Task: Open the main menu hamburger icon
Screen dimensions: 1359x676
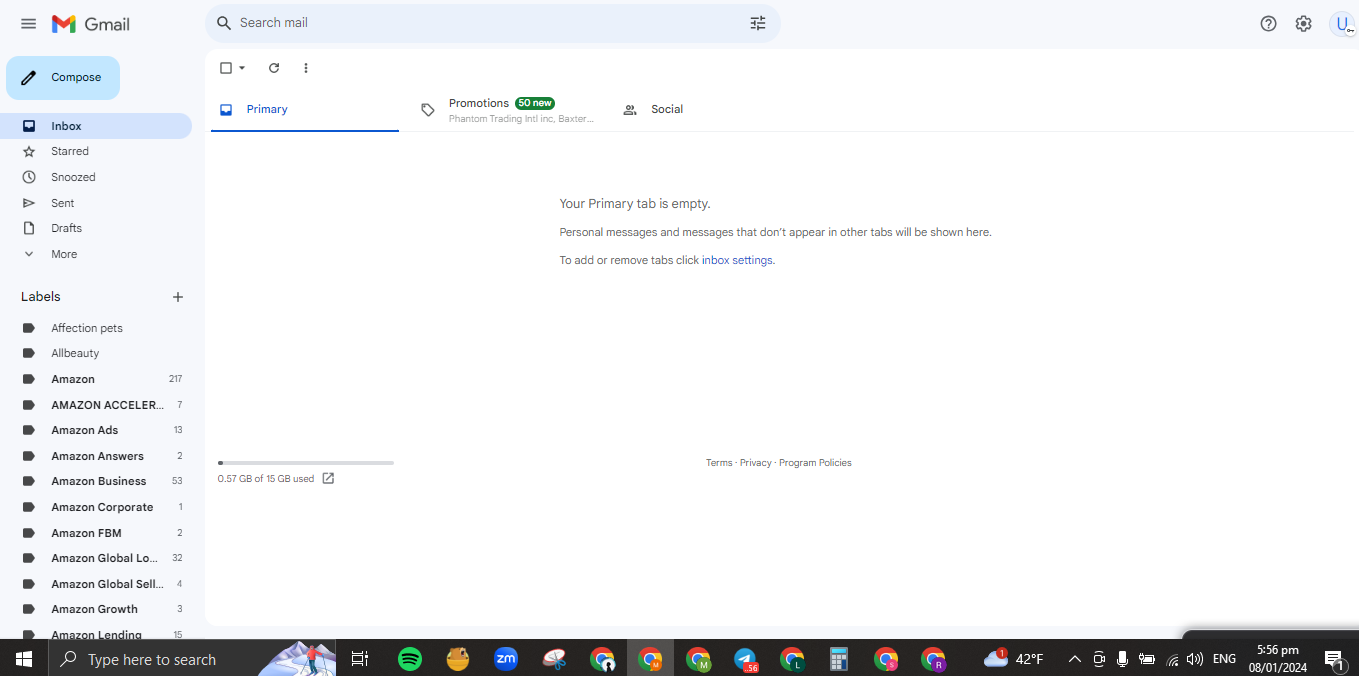Action: point(28,24)
